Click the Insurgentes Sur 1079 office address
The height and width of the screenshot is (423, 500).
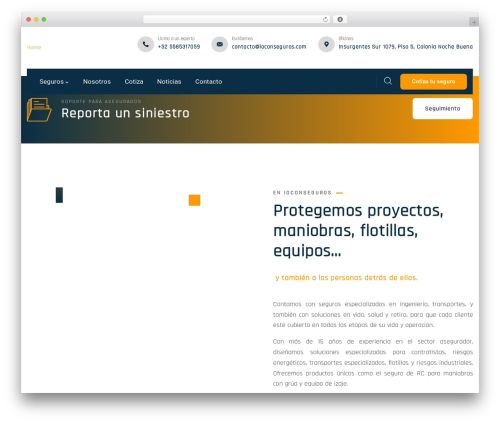click(406, 47)
